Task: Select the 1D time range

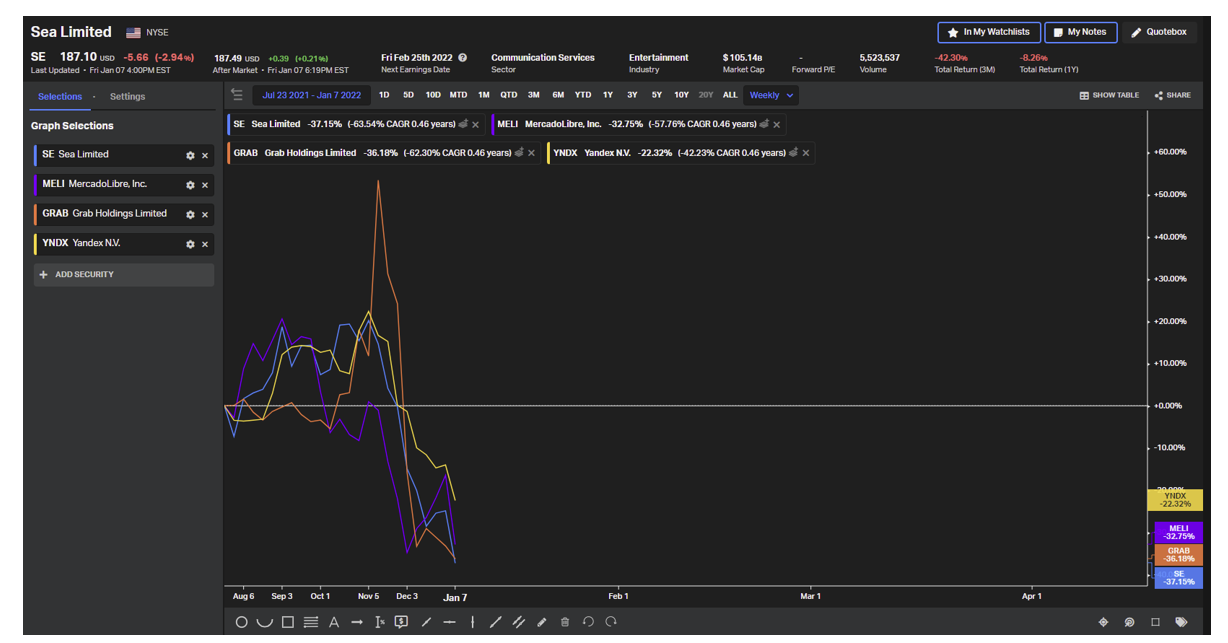Action: pos(384,95)
